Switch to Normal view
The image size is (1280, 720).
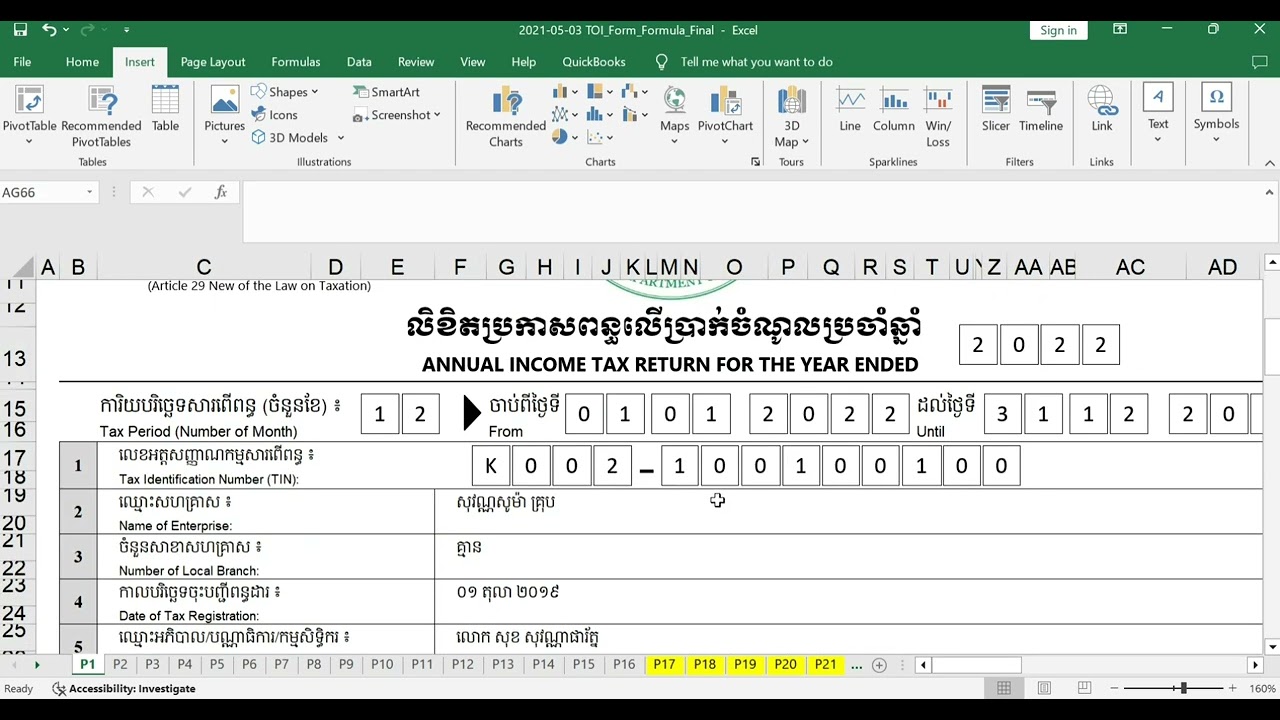click(1004, 688)
